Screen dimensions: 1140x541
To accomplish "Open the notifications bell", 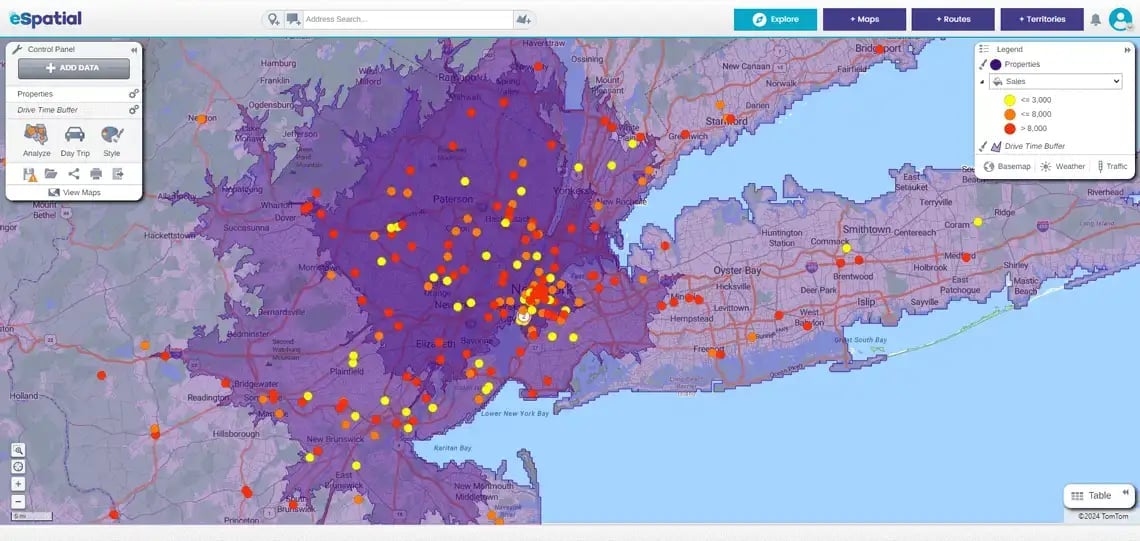I will click(x=1096, y=20).
